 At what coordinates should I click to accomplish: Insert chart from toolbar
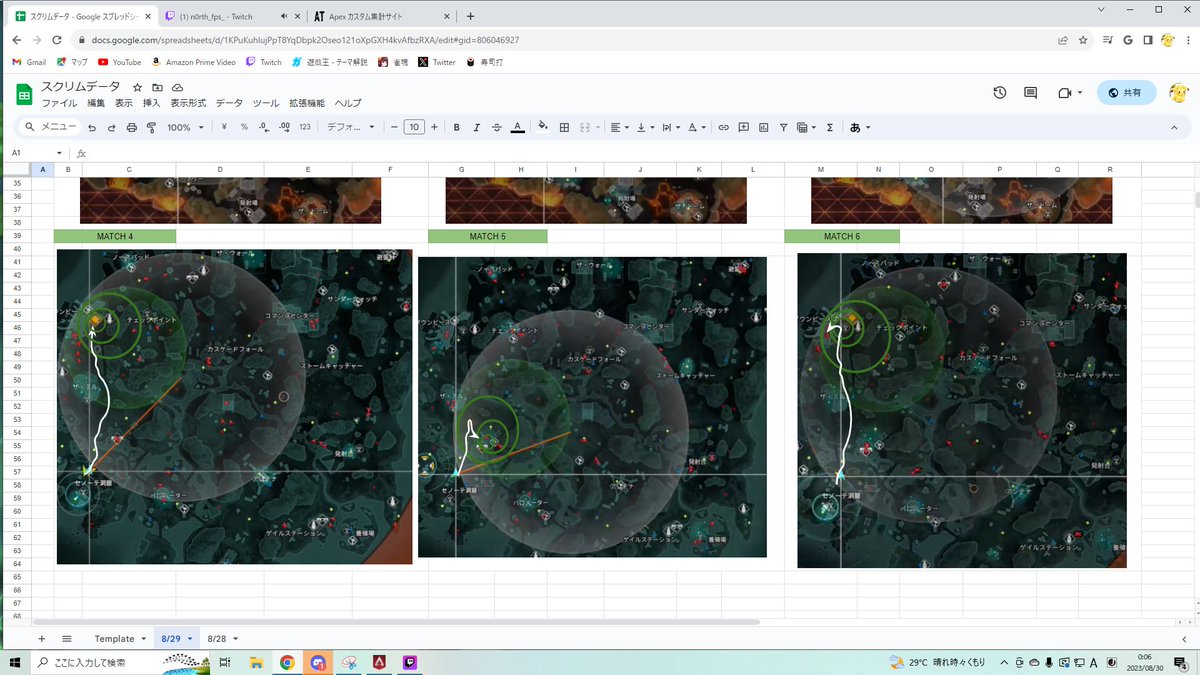(764, 127)
